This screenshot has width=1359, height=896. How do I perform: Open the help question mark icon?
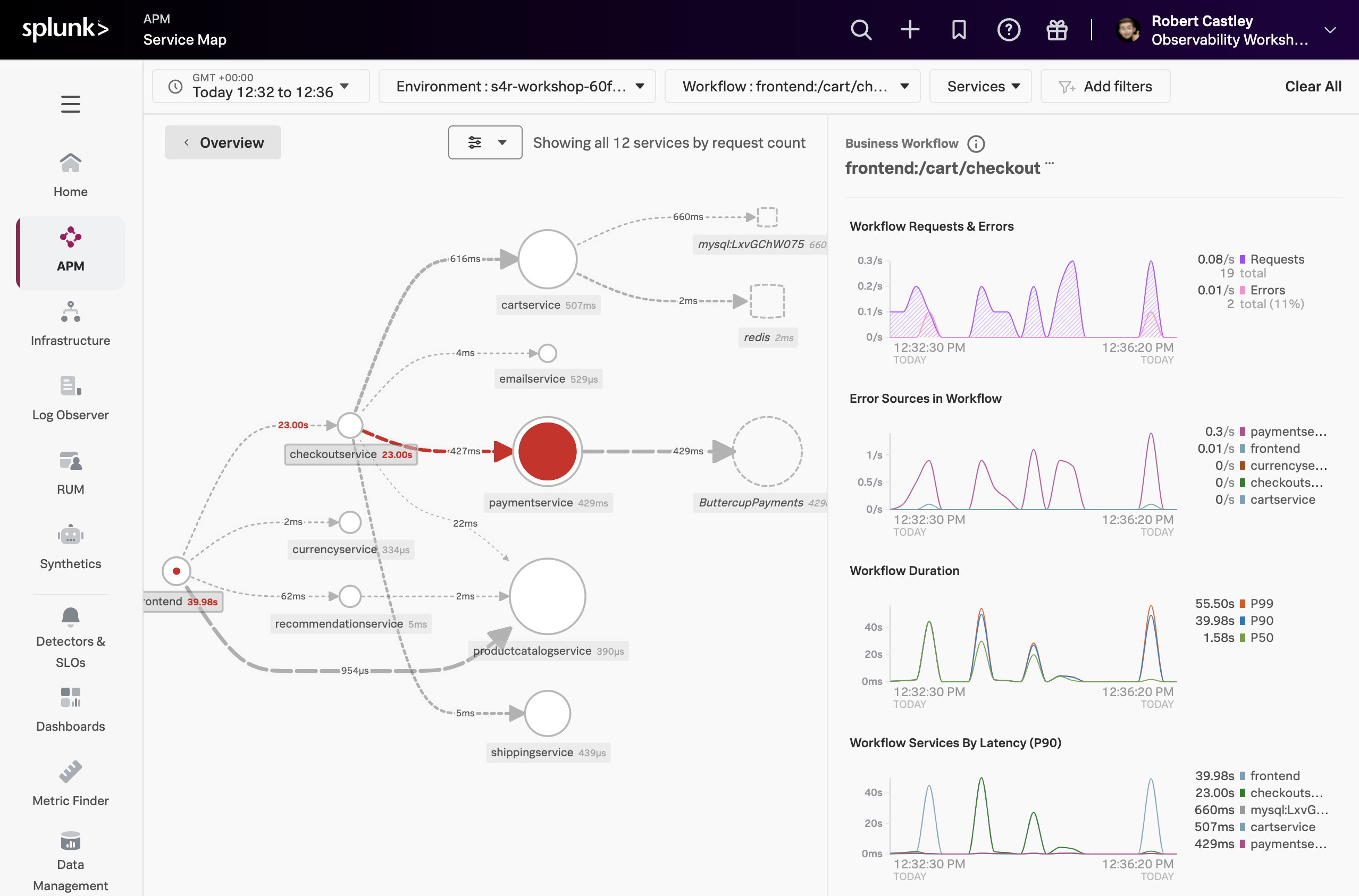(1009, 30)
